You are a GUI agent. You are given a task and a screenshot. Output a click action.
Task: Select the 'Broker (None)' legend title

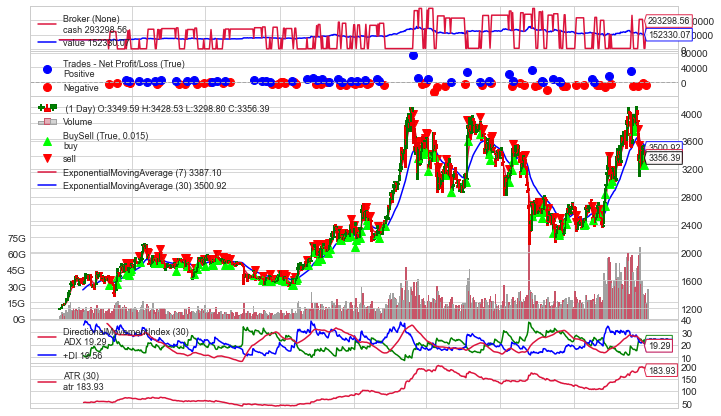tap(91, 19)
